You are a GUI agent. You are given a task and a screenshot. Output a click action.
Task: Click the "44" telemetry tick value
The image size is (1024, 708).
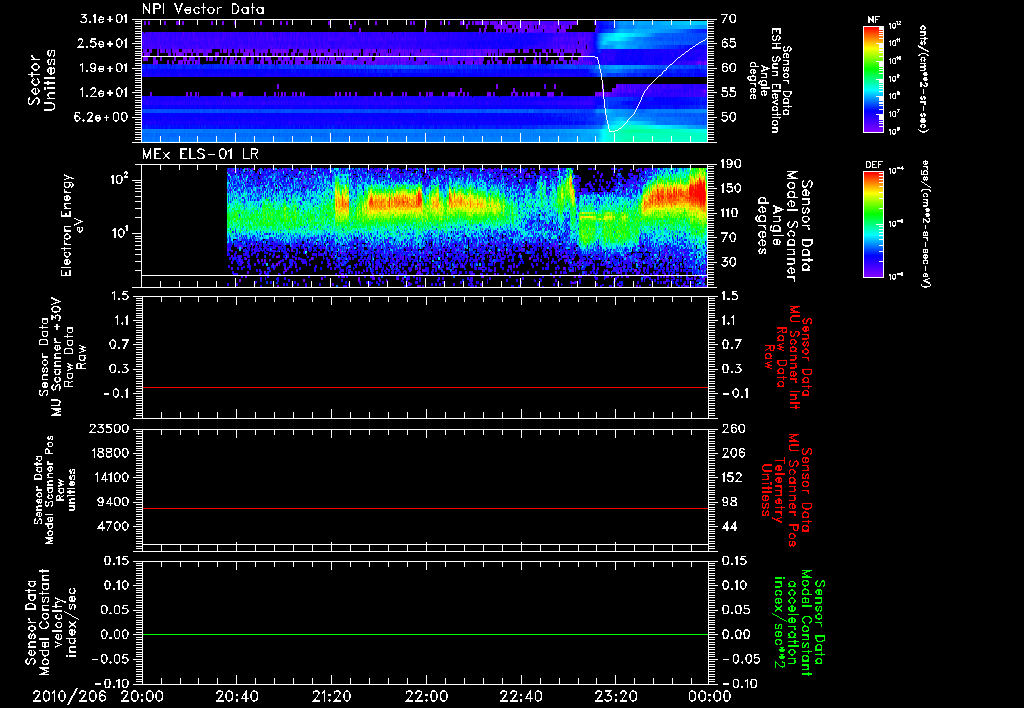pos(729,526)
